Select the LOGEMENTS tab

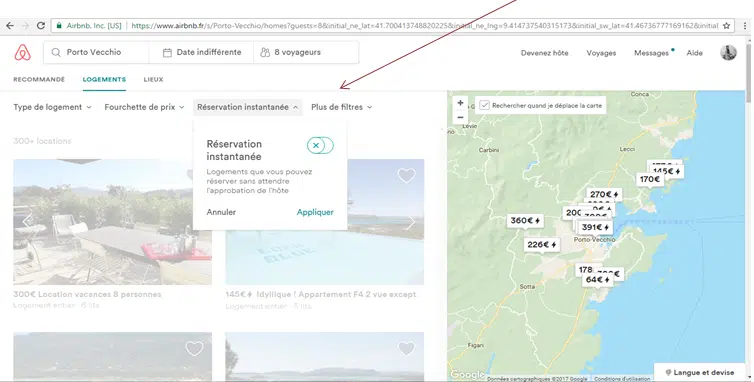coord(104,79)
